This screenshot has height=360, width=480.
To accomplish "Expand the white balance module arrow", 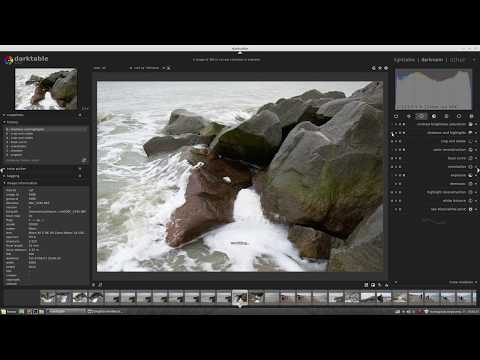I will click(x=476, y=201).
